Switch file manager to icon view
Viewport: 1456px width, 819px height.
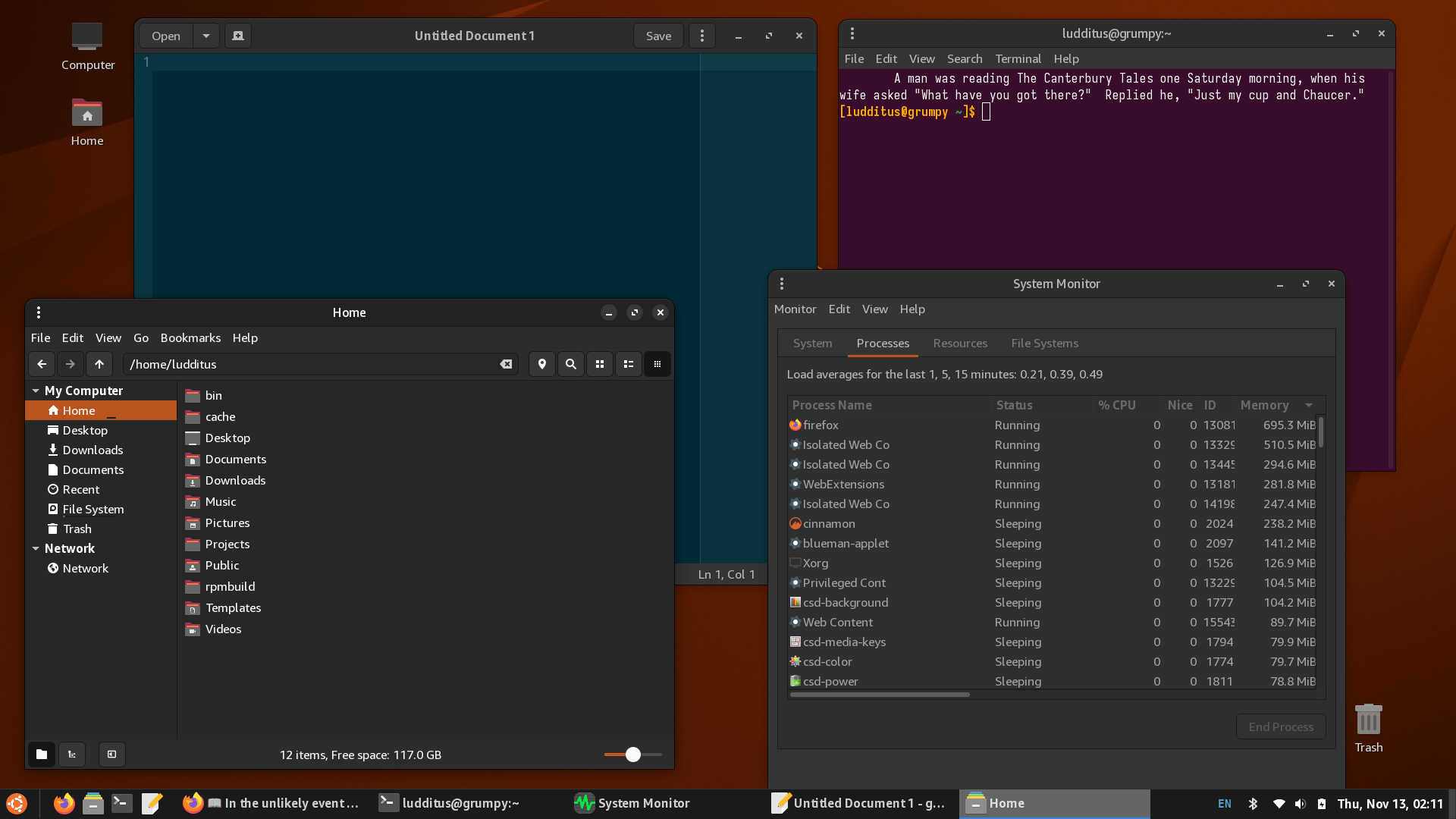[x=600, y=364]
